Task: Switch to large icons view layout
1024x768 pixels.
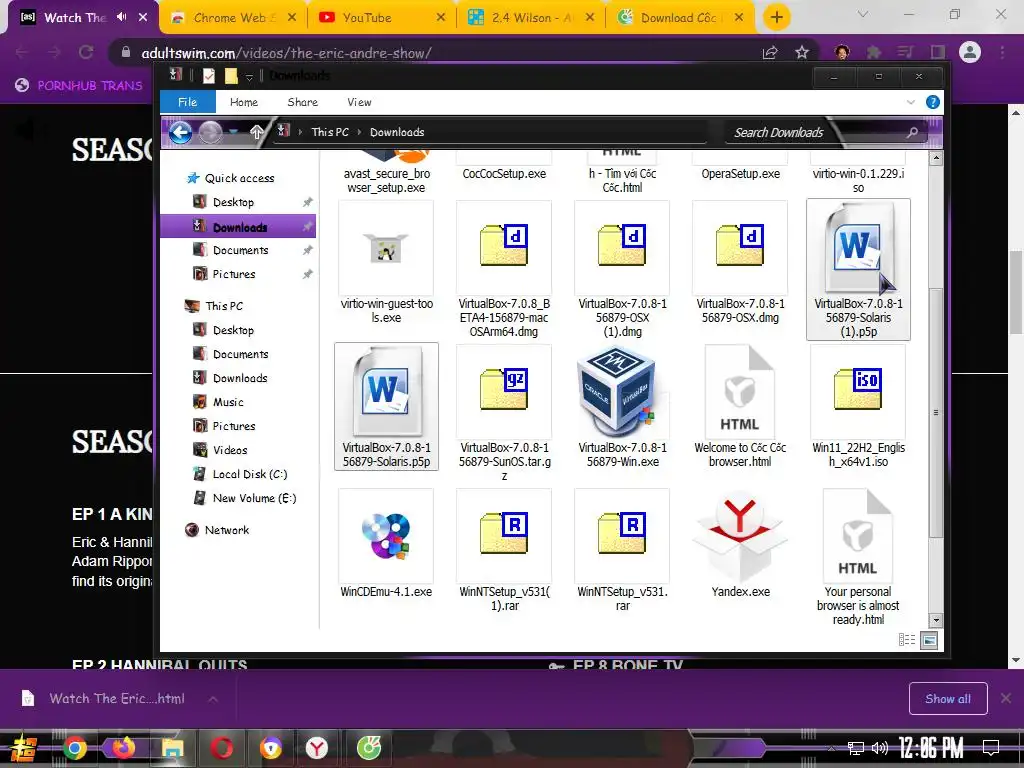Action: (929, 640)
